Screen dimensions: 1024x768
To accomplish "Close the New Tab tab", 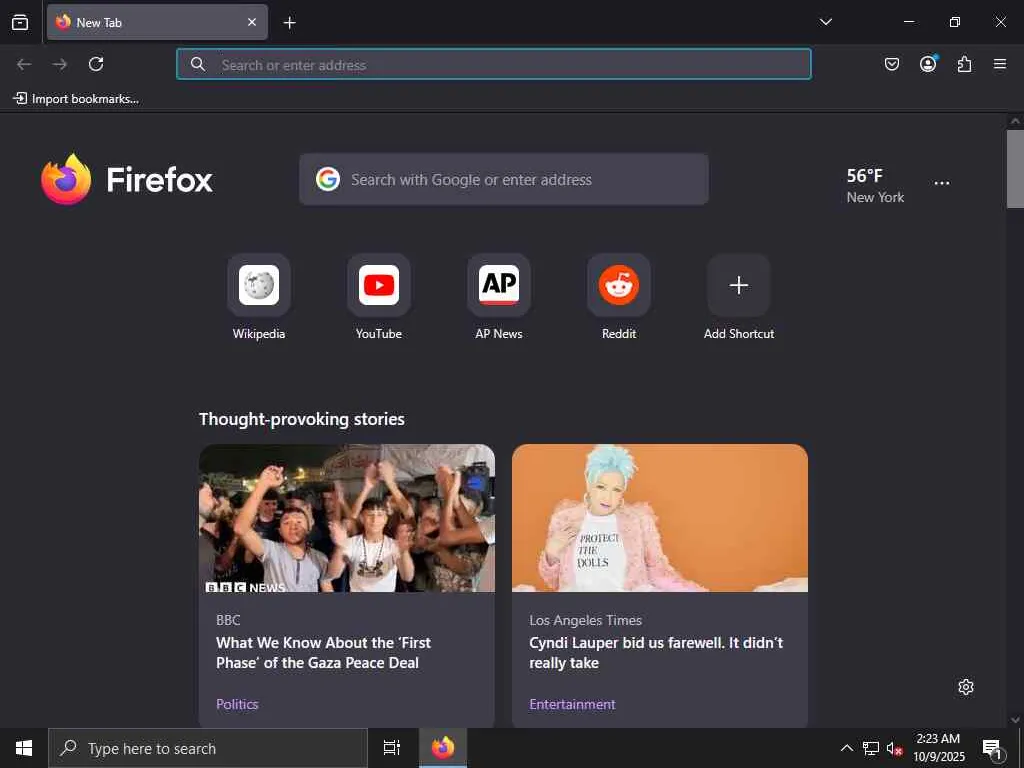I will pos(252,22).
